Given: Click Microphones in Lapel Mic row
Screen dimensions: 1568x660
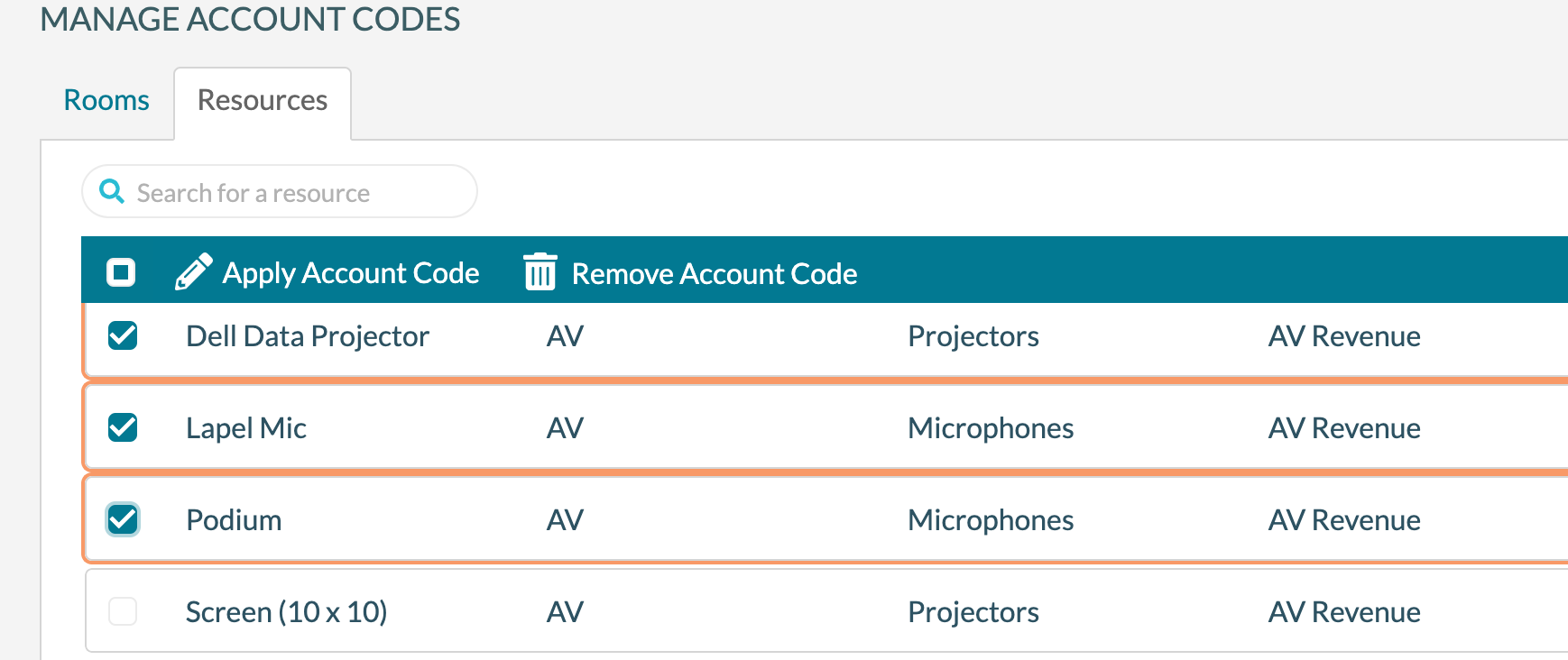Looking at the screenshot, I should pos(991,428).
